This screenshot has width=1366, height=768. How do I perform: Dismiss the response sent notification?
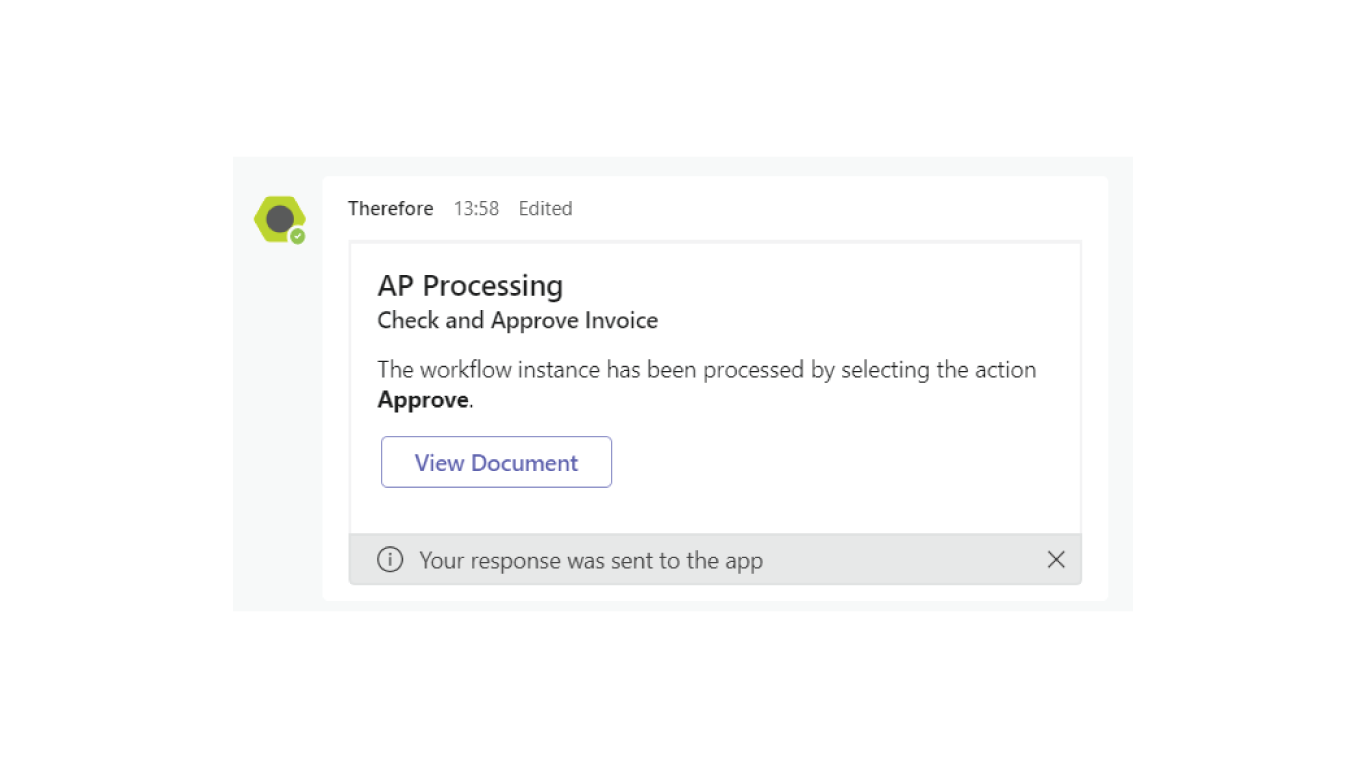(1056, 560)
